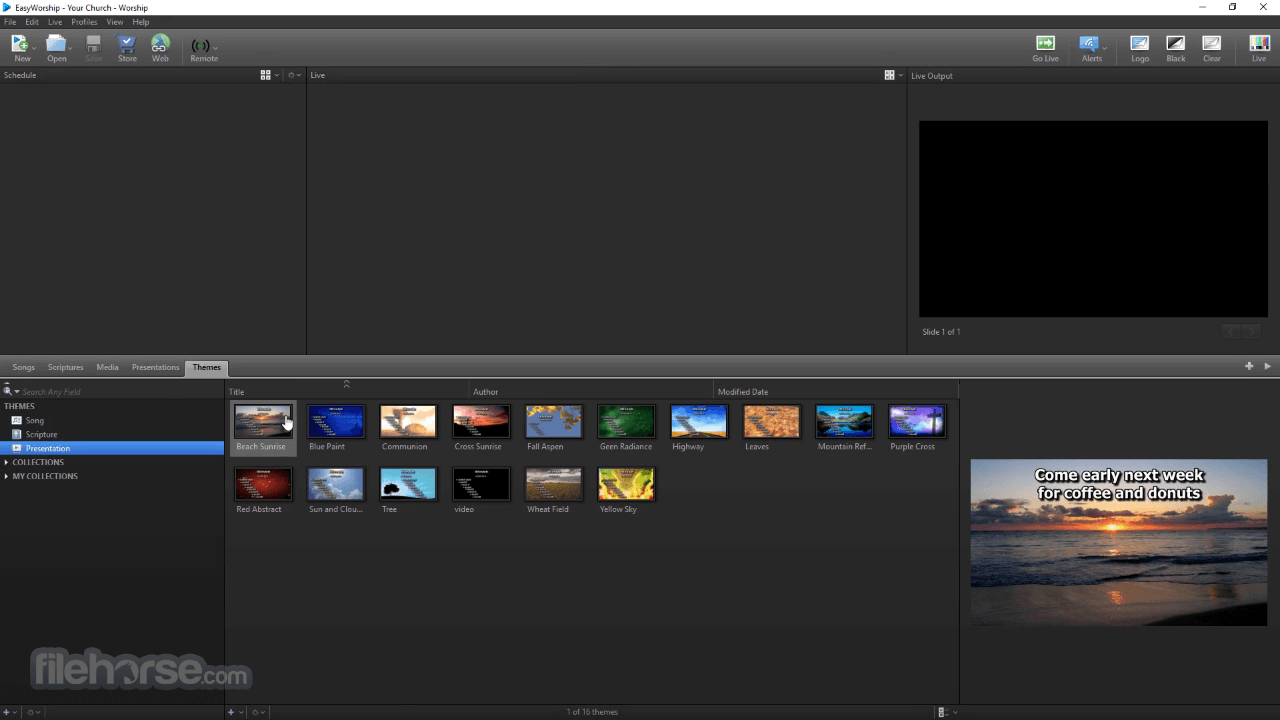Click the play arrow in resource tabs bar
This screenshot has width=1280, height=720.
(x=1268, y=366)
